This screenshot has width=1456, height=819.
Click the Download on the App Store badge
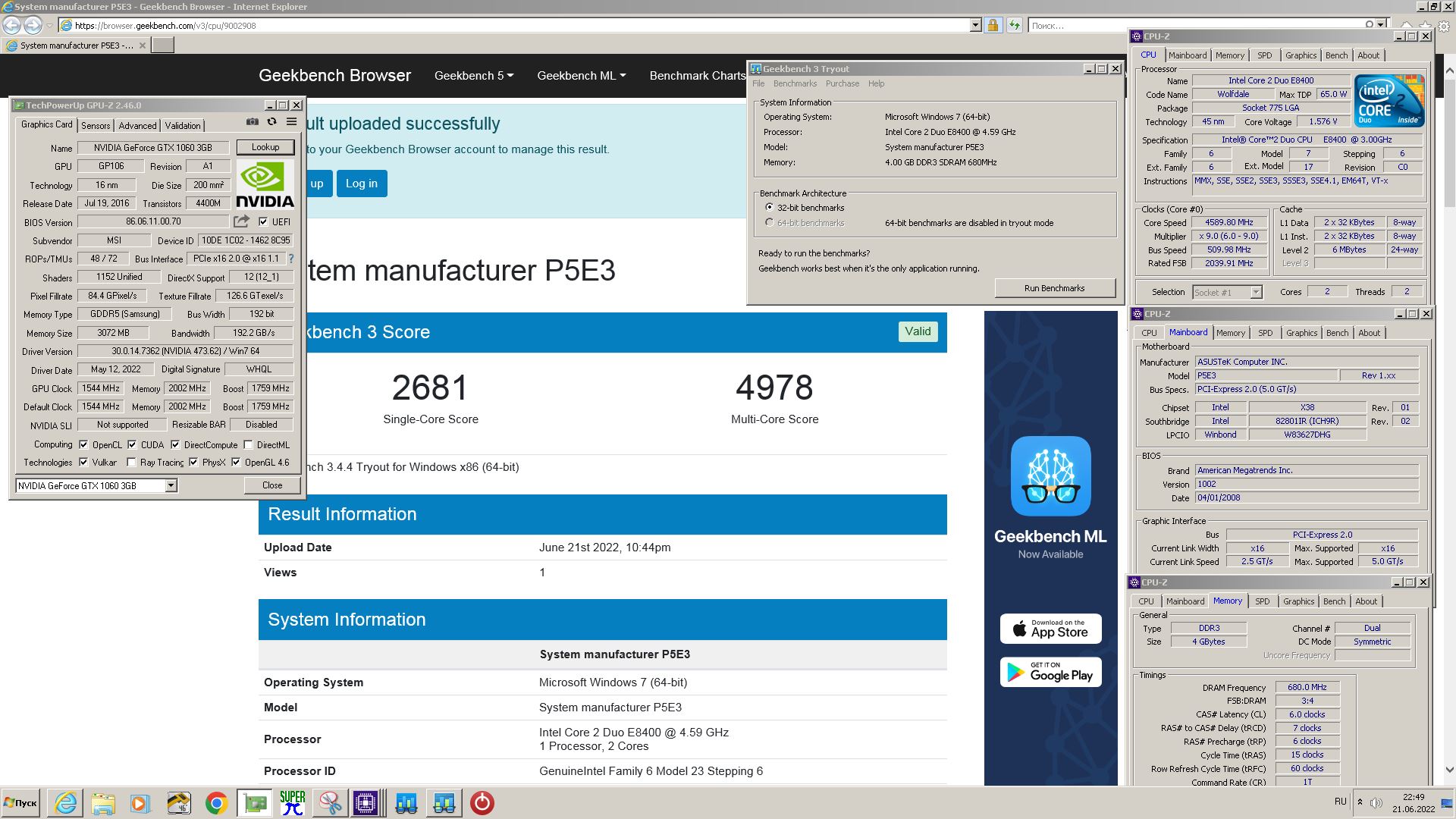pos(1050,629)
